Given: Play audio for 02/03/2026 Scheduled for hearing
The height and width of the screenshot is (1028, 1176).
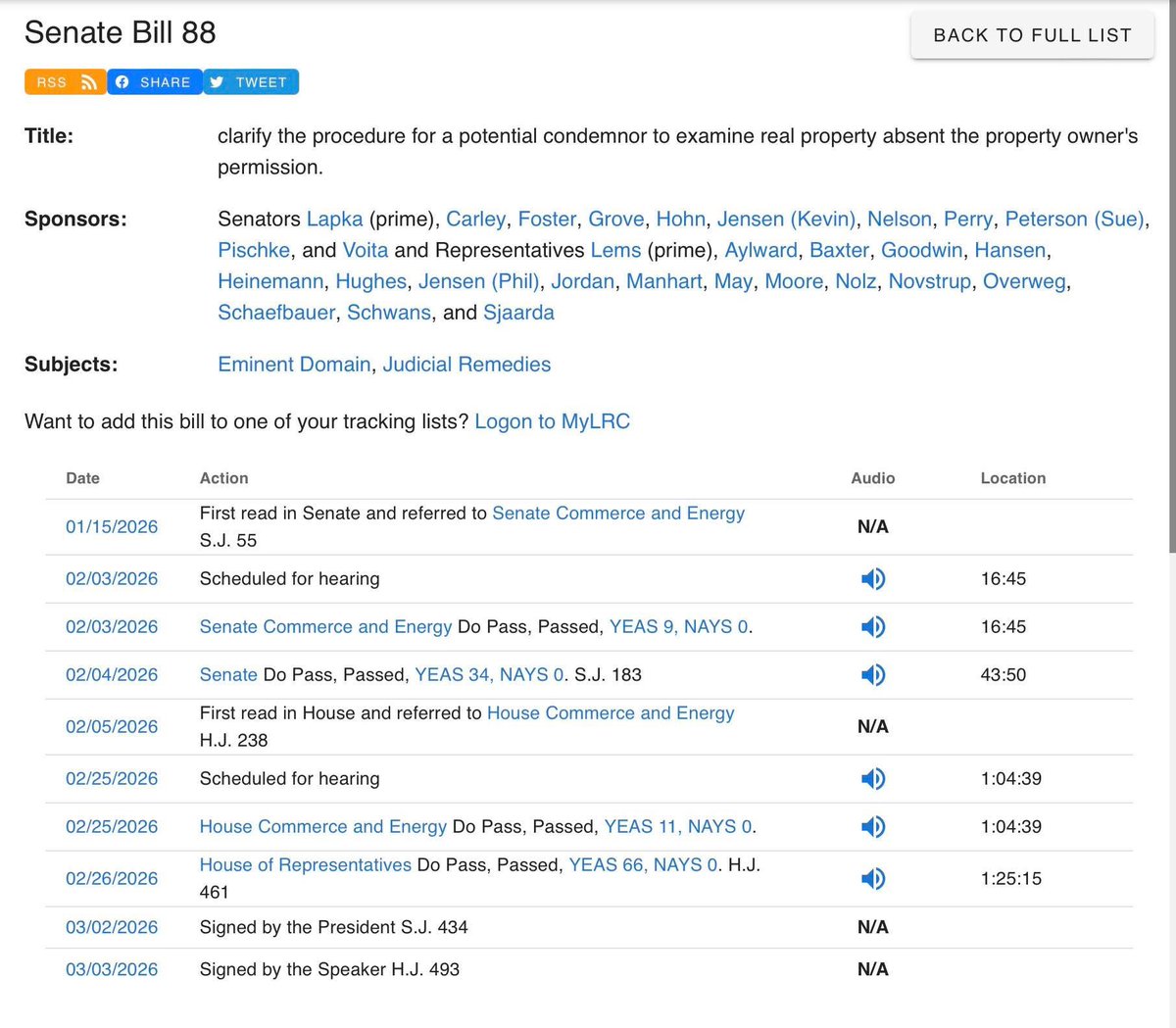Looking at the screenshot, I should coord(872,579).
